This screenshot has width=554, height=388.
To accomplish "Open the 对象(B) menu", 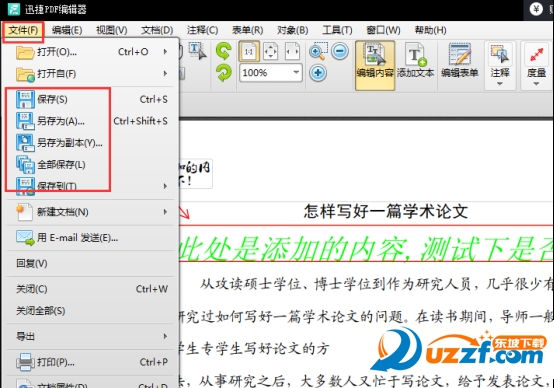I will pyautogui.click(x=293, y=30).
